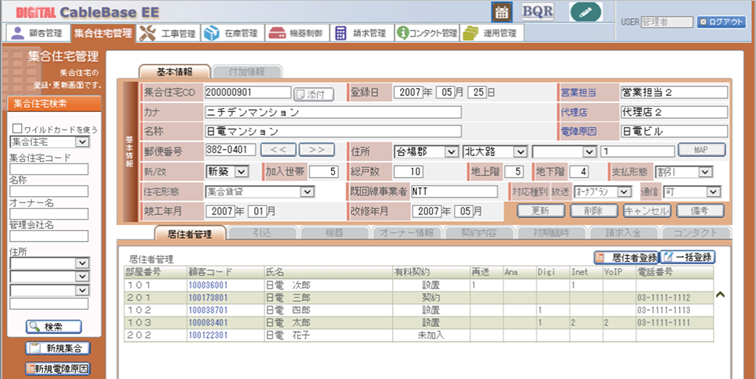The image size is (756, 379).
Task: Open the 割引 支払形態 dropdown
Action: pyautogui.click(x=684, y=172)
